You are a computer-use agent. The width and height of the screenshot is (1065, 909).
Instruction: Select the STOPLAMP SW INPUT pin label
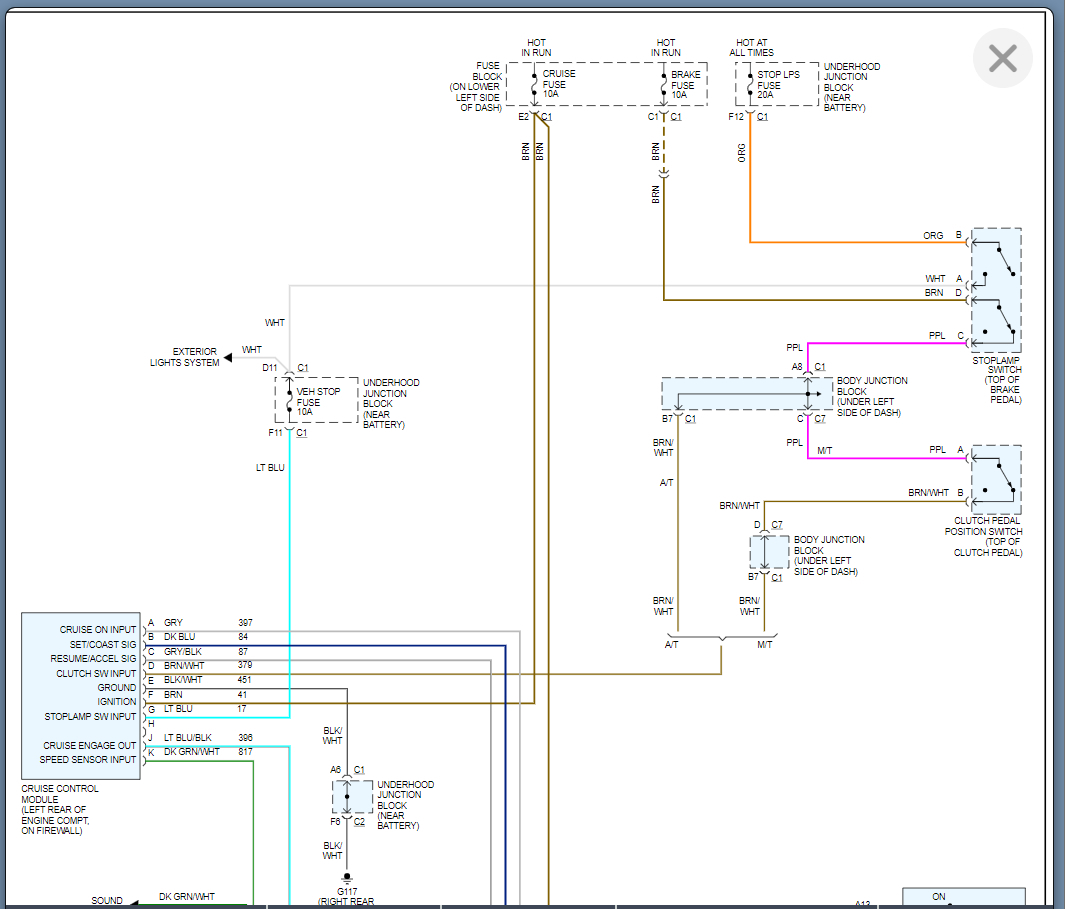coord(90,717)
